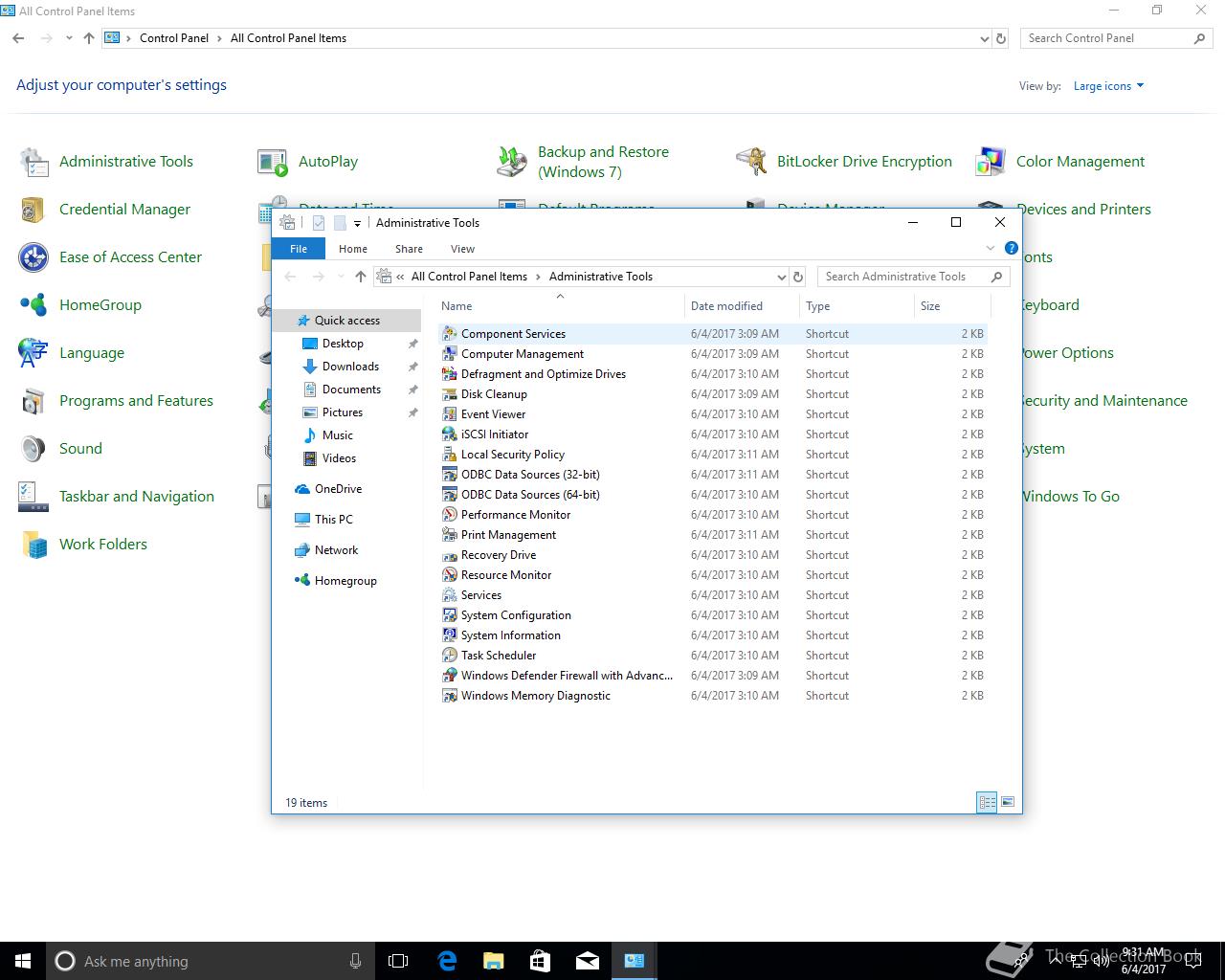The image size is (1225, 980).
Task: Open Taskbar and Navigation link
Action: click(x=137, y=497)
